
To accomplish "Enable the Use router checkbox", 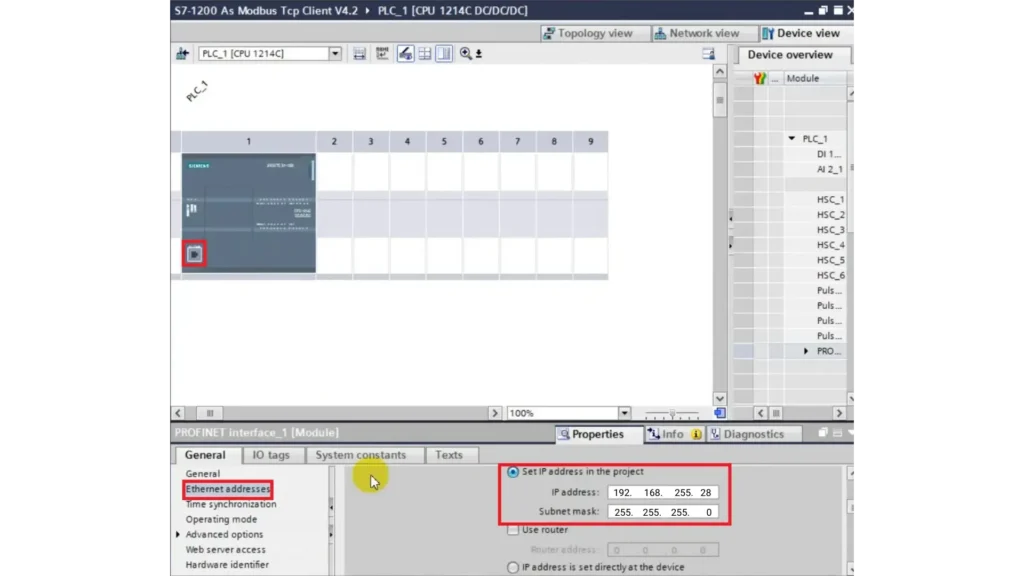I will pos(514,530).
